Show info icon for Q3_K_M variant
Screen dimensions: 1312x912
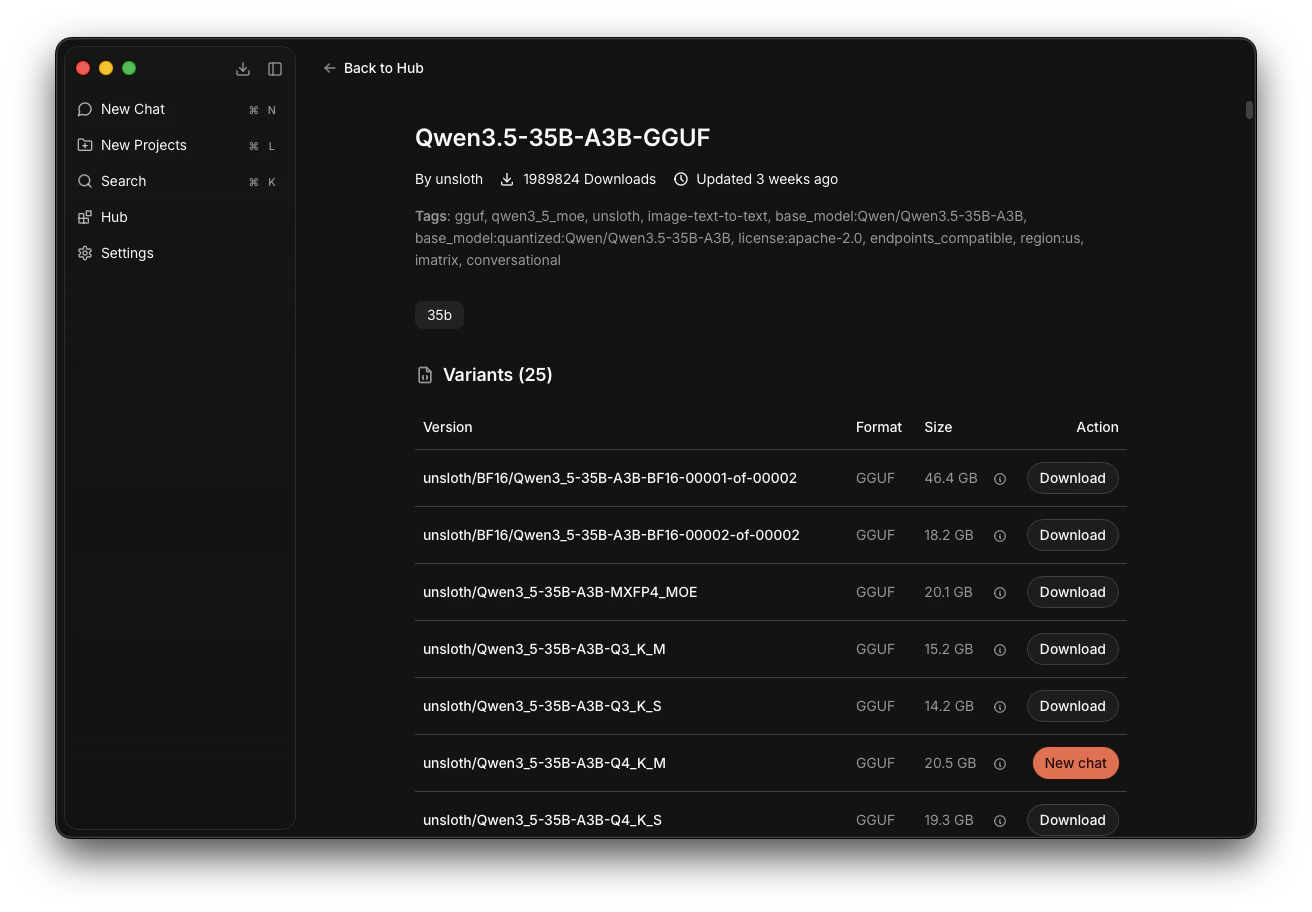(x=1000, y=650)
